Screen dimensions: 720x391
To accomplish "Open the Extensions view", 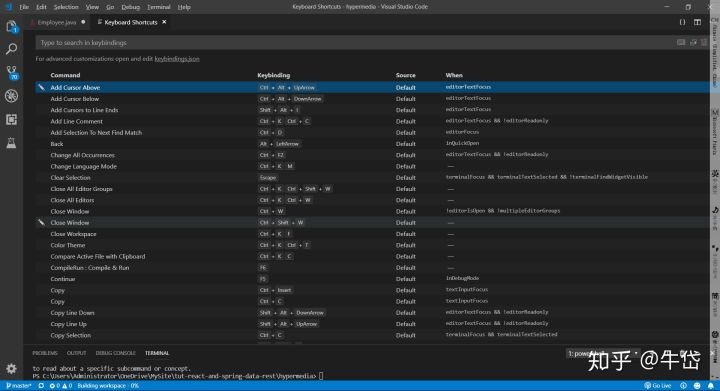I will (x=11, y=119).
